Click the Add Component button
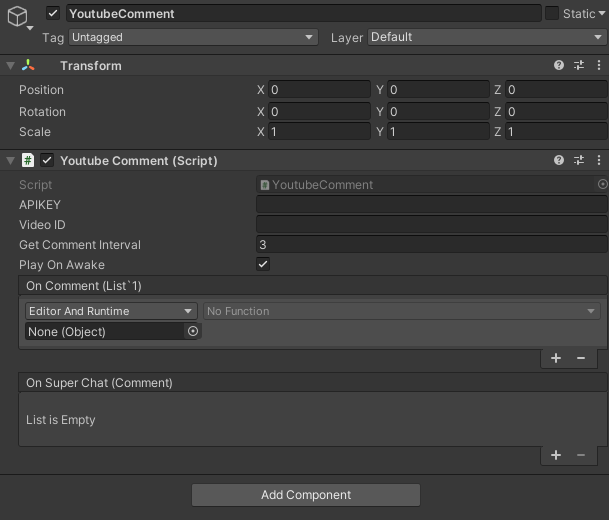 [x=306, y=495]
